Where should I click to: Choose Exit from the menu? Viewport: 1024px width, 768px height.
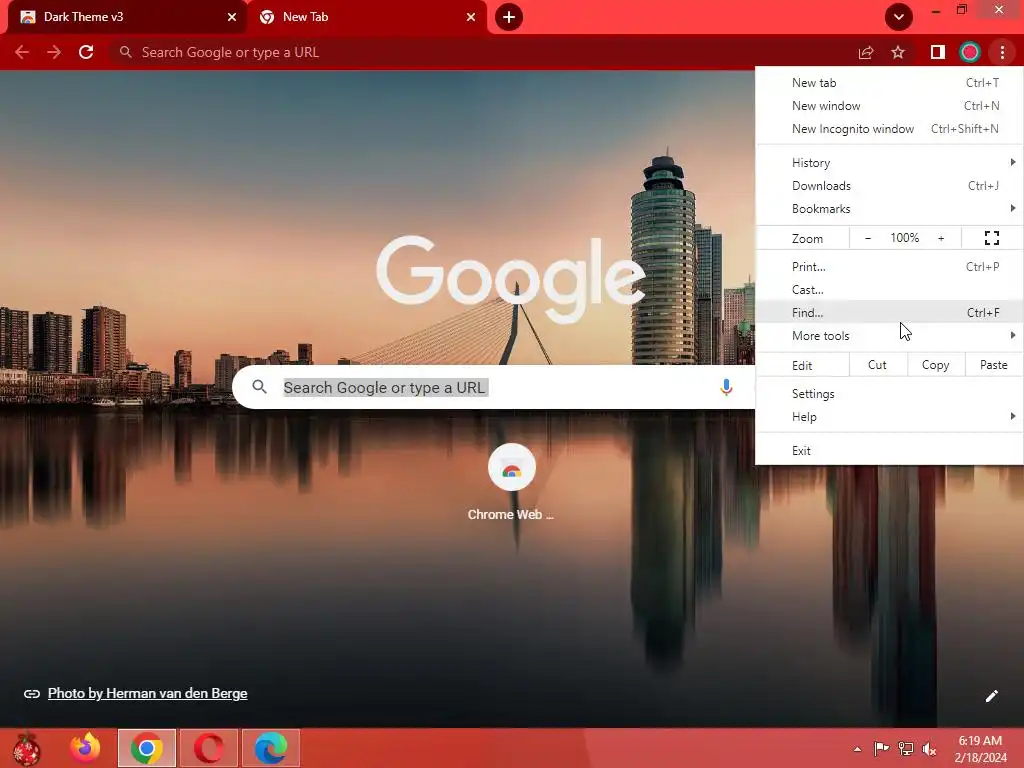click(889, 451)
